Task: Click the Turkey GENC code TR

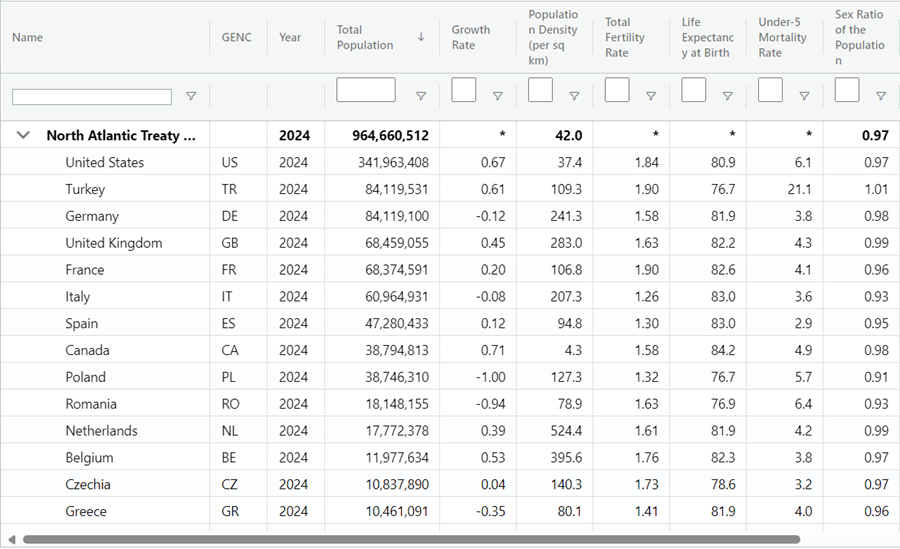Action: (x=228, y=190)
